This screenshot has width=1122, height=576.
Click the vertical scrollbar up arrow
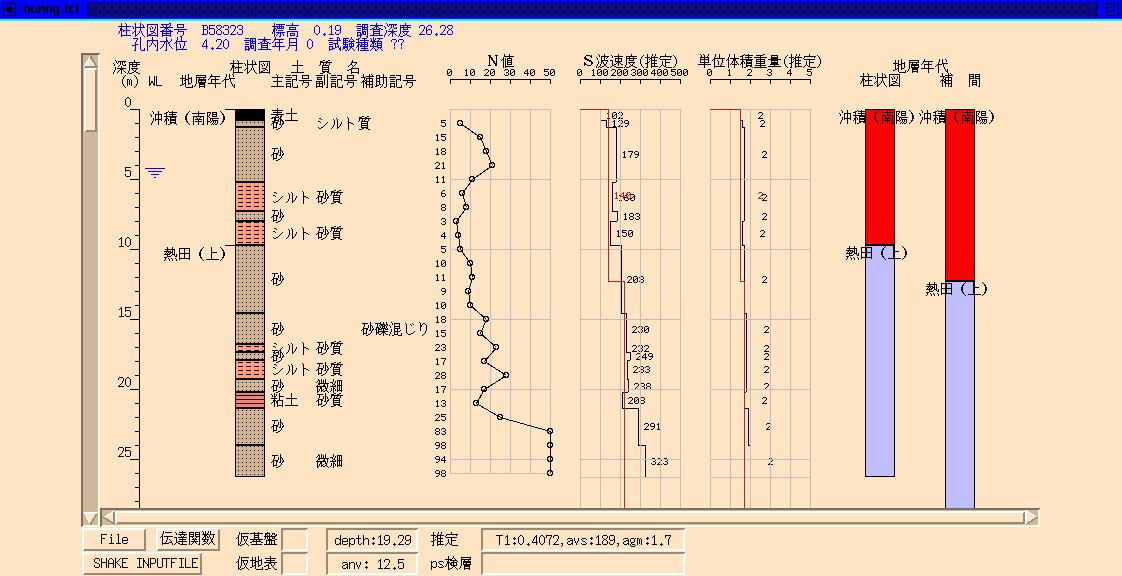[x=90, y=63]
